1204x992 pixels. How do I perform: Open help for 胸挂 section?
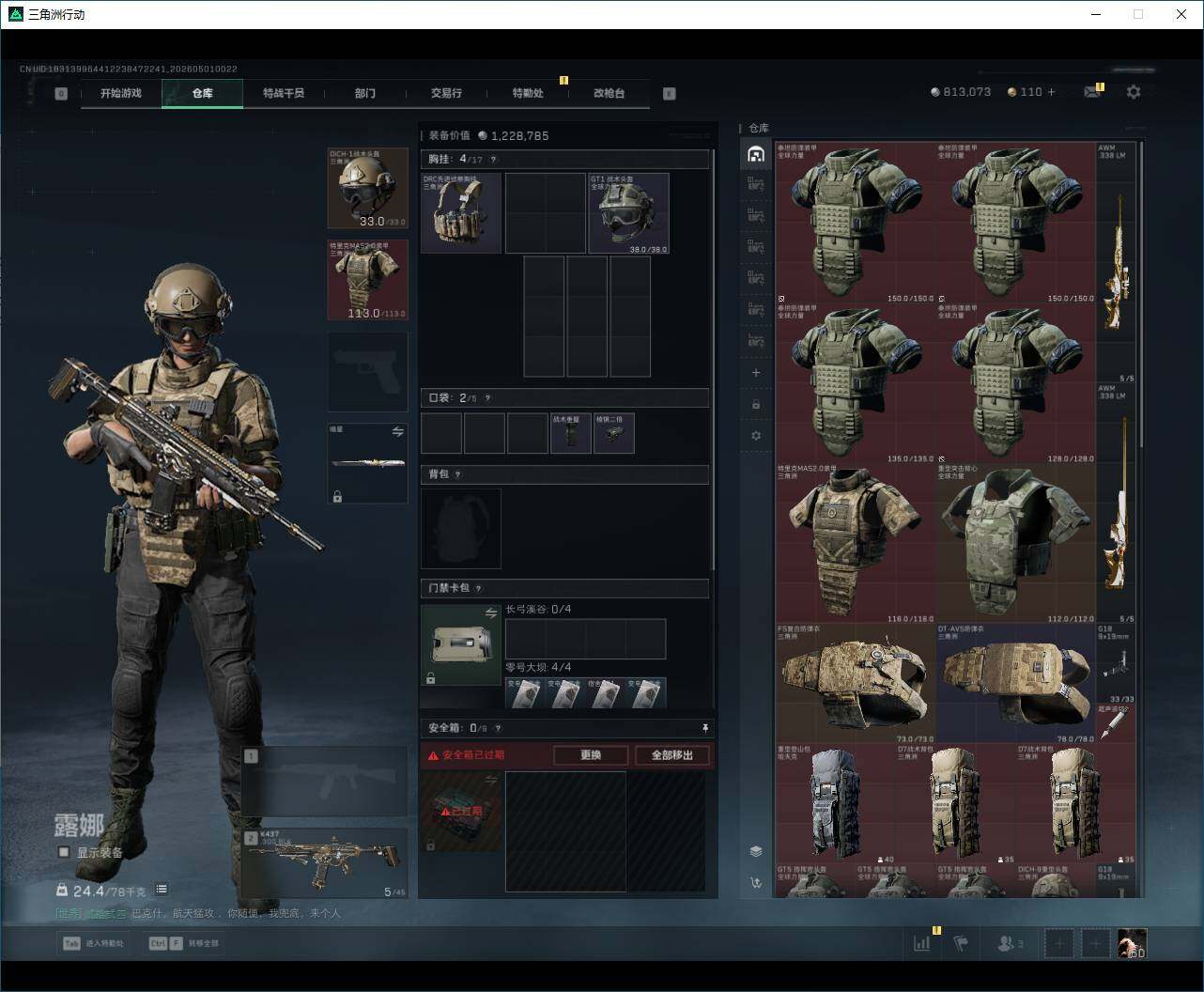coord(494,160)
